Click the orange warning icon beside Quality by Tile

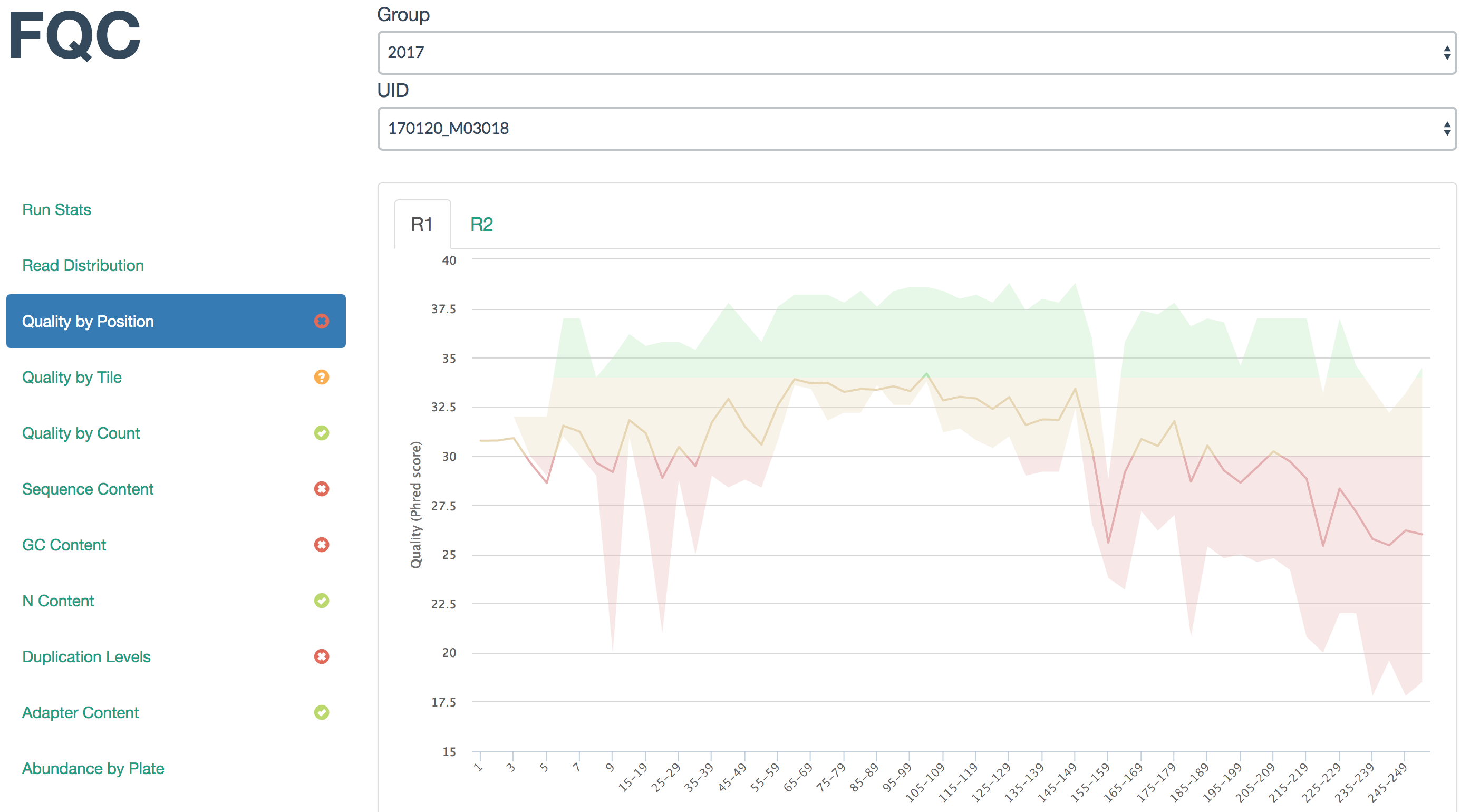click(321, 377)
